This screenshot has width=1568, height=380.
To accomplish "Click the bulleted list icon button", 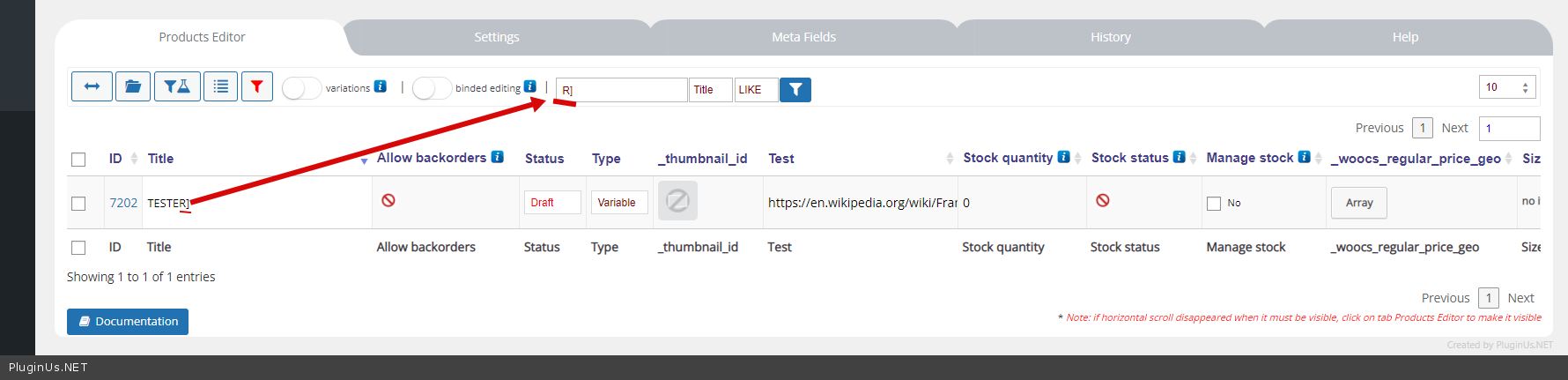I will (x=220, y=86).
